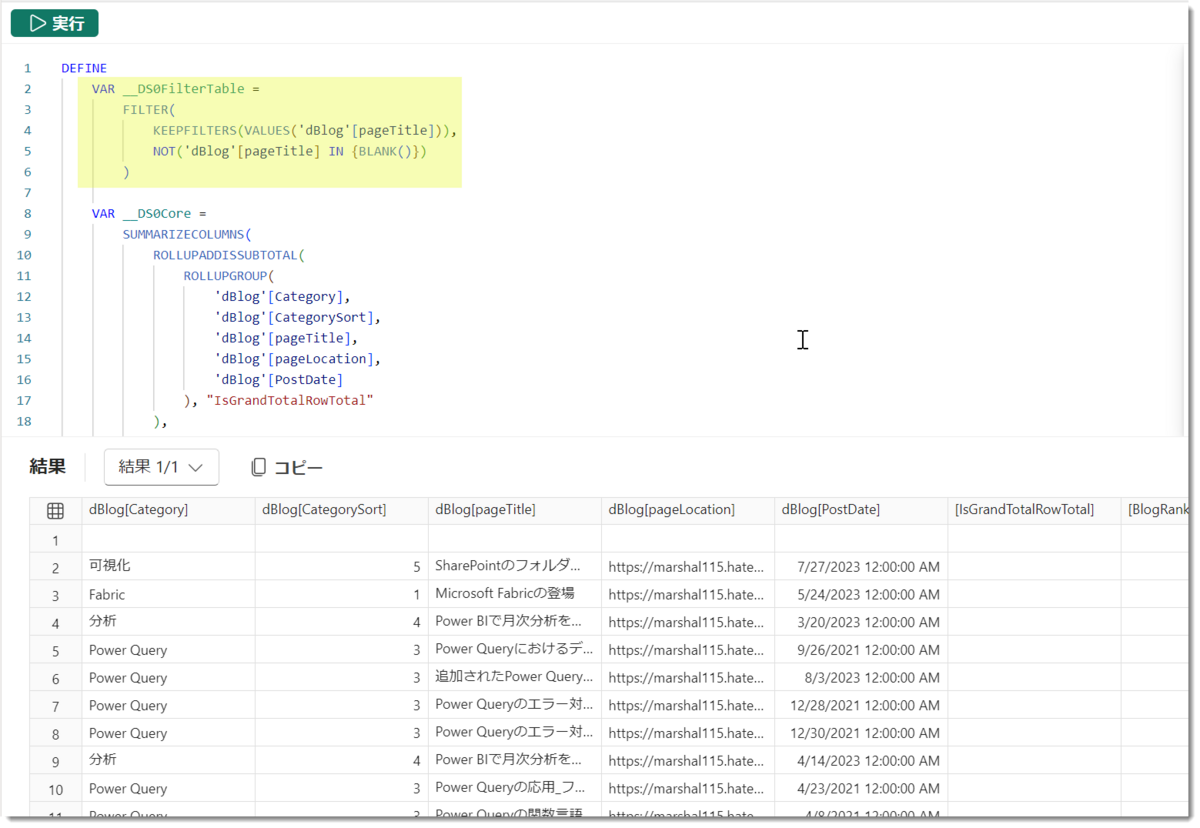Click the 12/28/2021 post date cell
The image size is (1200, 828).
pos(861,706)
